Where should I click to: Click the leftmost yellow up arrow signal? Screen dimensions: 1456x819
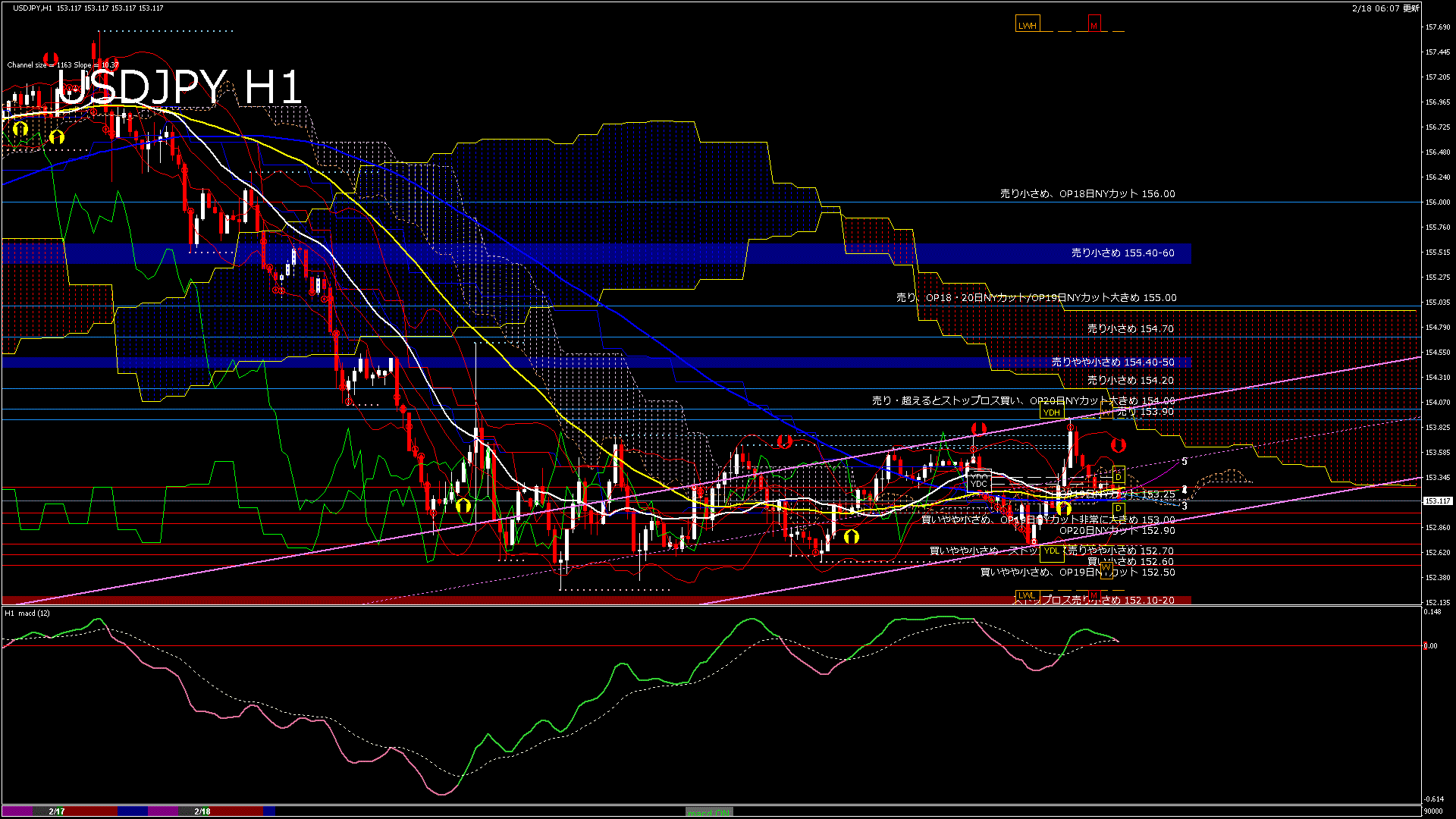tap(20, 129)
